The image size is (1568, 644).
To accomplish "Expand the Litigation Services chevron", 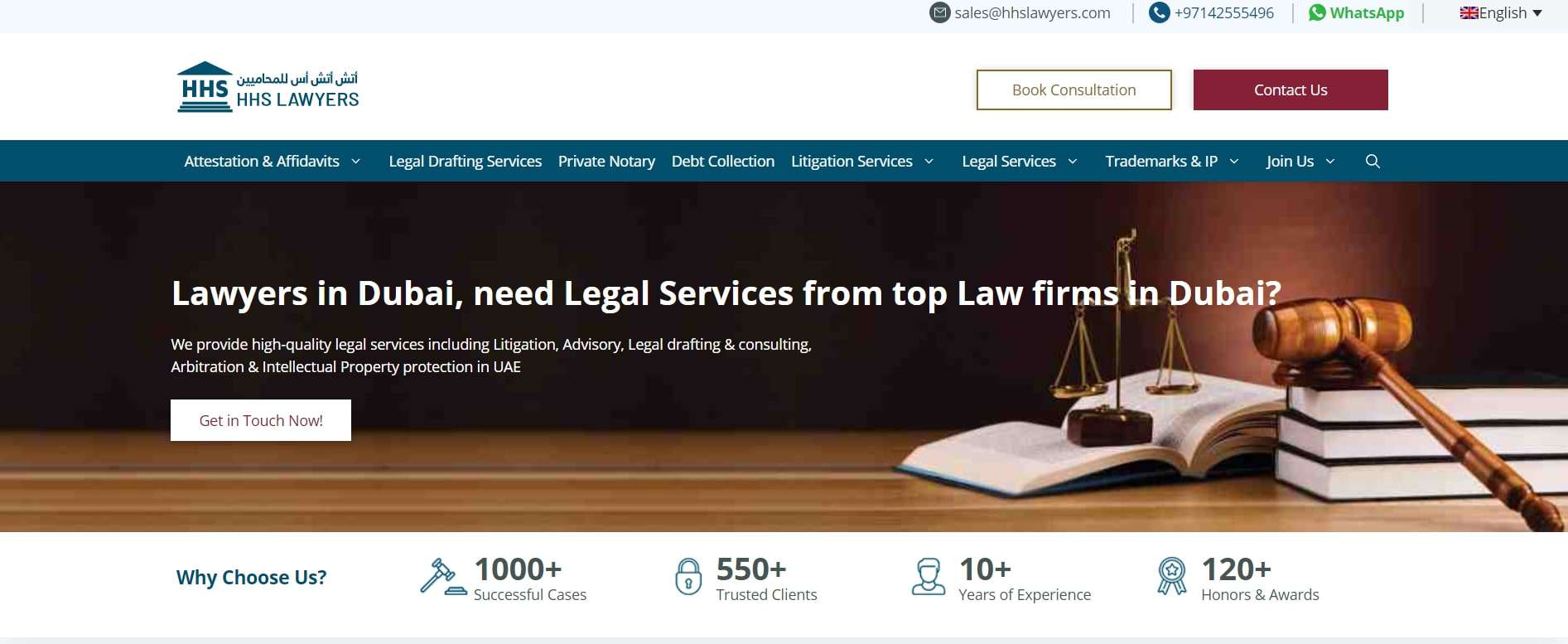I will (x=929, y=162).
